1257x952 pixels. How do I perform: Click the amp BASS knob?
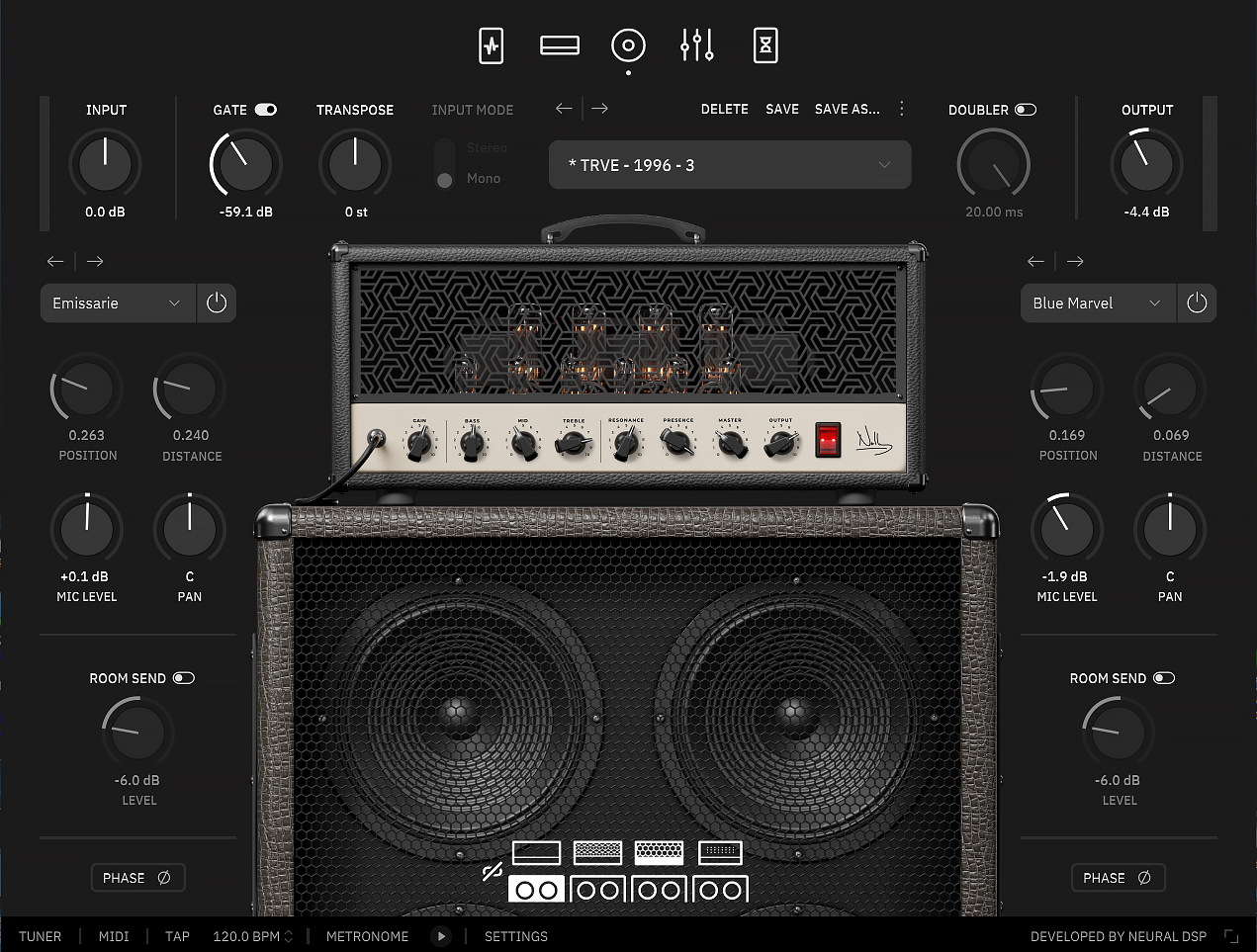point(472,445)
